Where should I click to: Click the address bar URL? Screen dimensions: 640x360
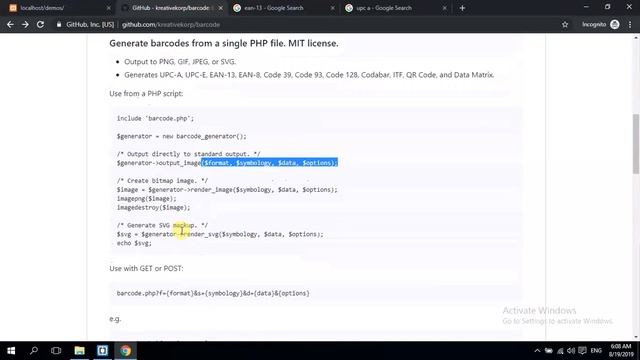171,24
